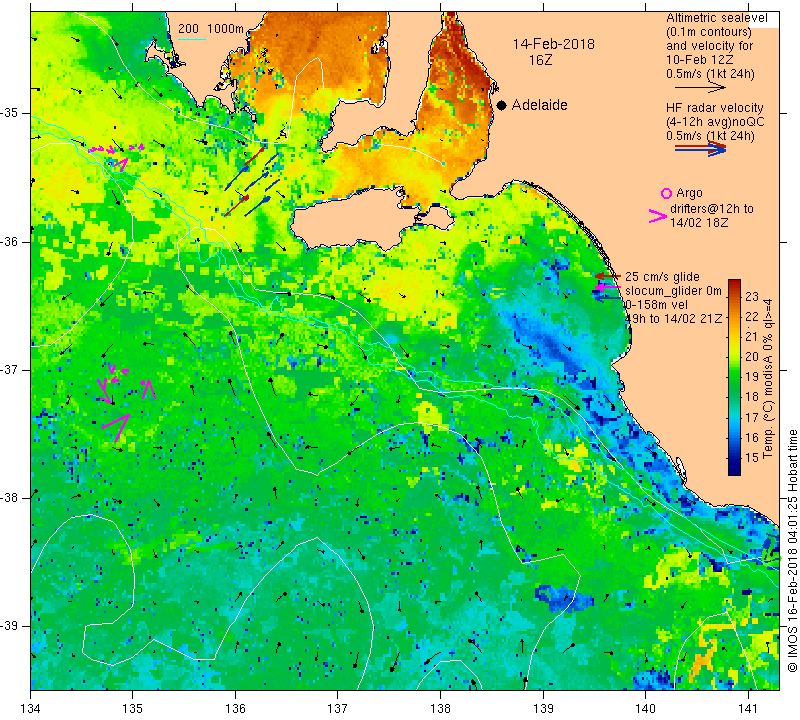The height and width of the screenshot is (720, 800).
Task: Click the 'slocum_glider 0m' label
Action: pyautogui.click(x=673, y=291)
